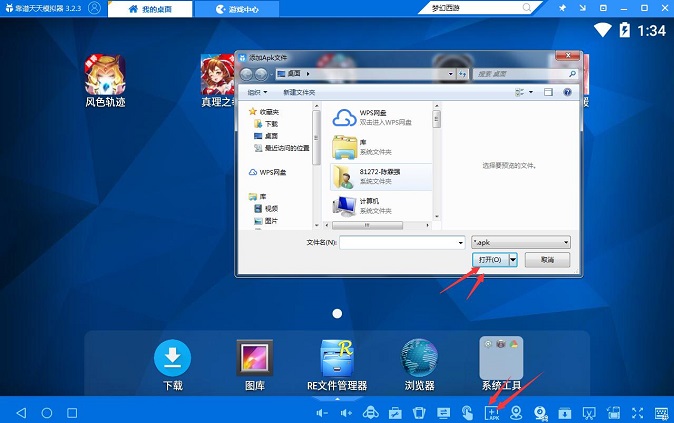This screenshot has height=423, width=674.
Task: Click the dialog forward navigation button
Action: pos(261,74)
